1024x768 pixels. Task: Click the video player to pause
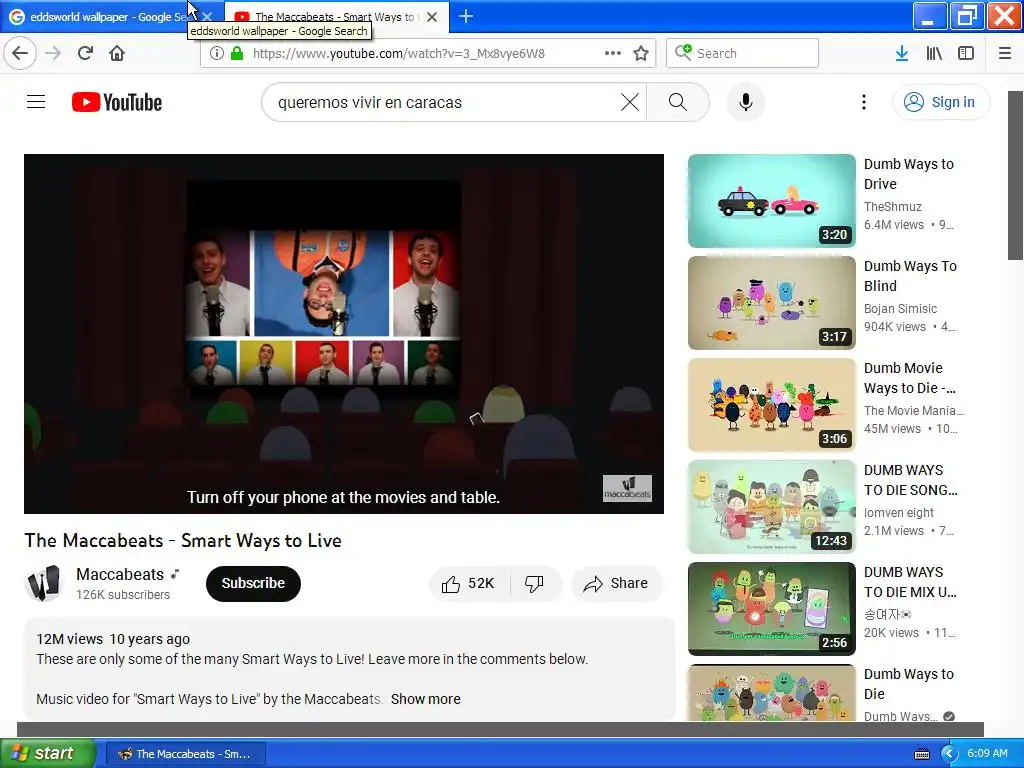344,334
